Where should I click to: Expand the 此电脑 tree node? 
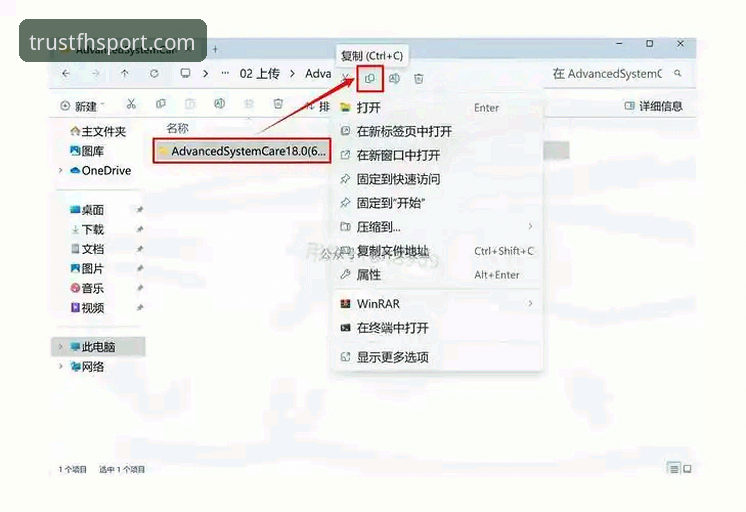click(60, 347)
